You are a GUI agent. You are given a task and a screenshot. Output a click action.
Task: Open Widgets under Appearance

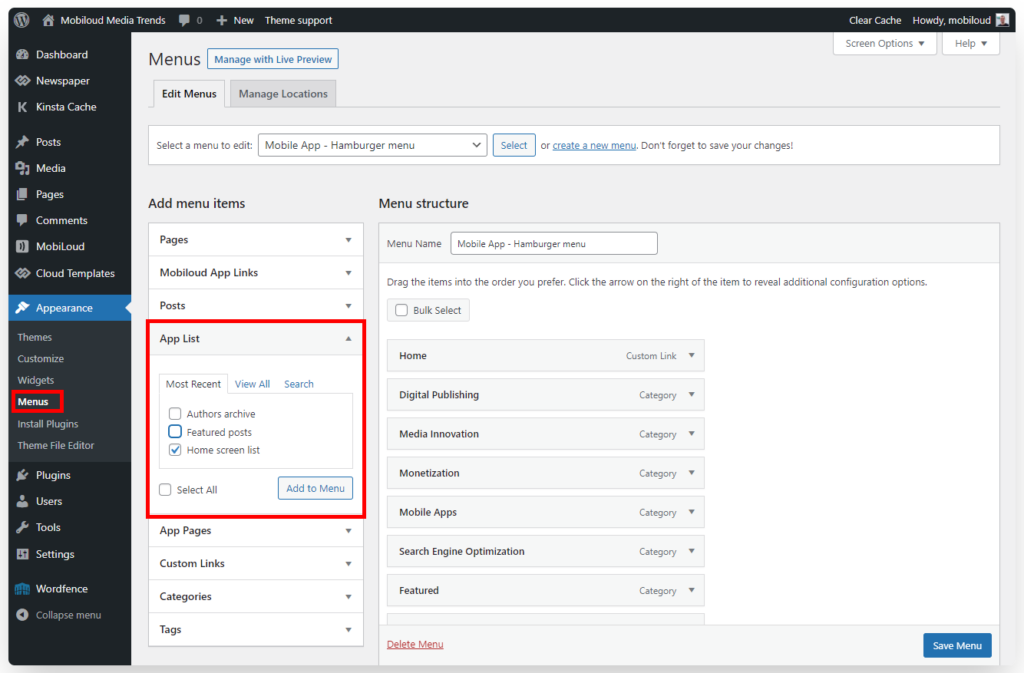(x=36, y=380)
